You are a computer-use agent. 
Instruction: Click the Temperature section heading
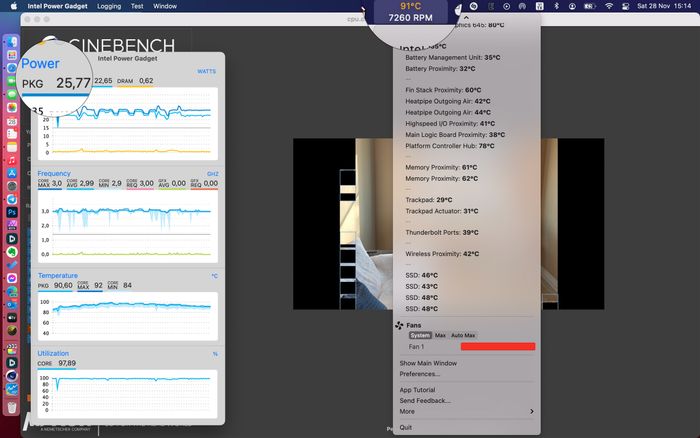pos(58,275)
